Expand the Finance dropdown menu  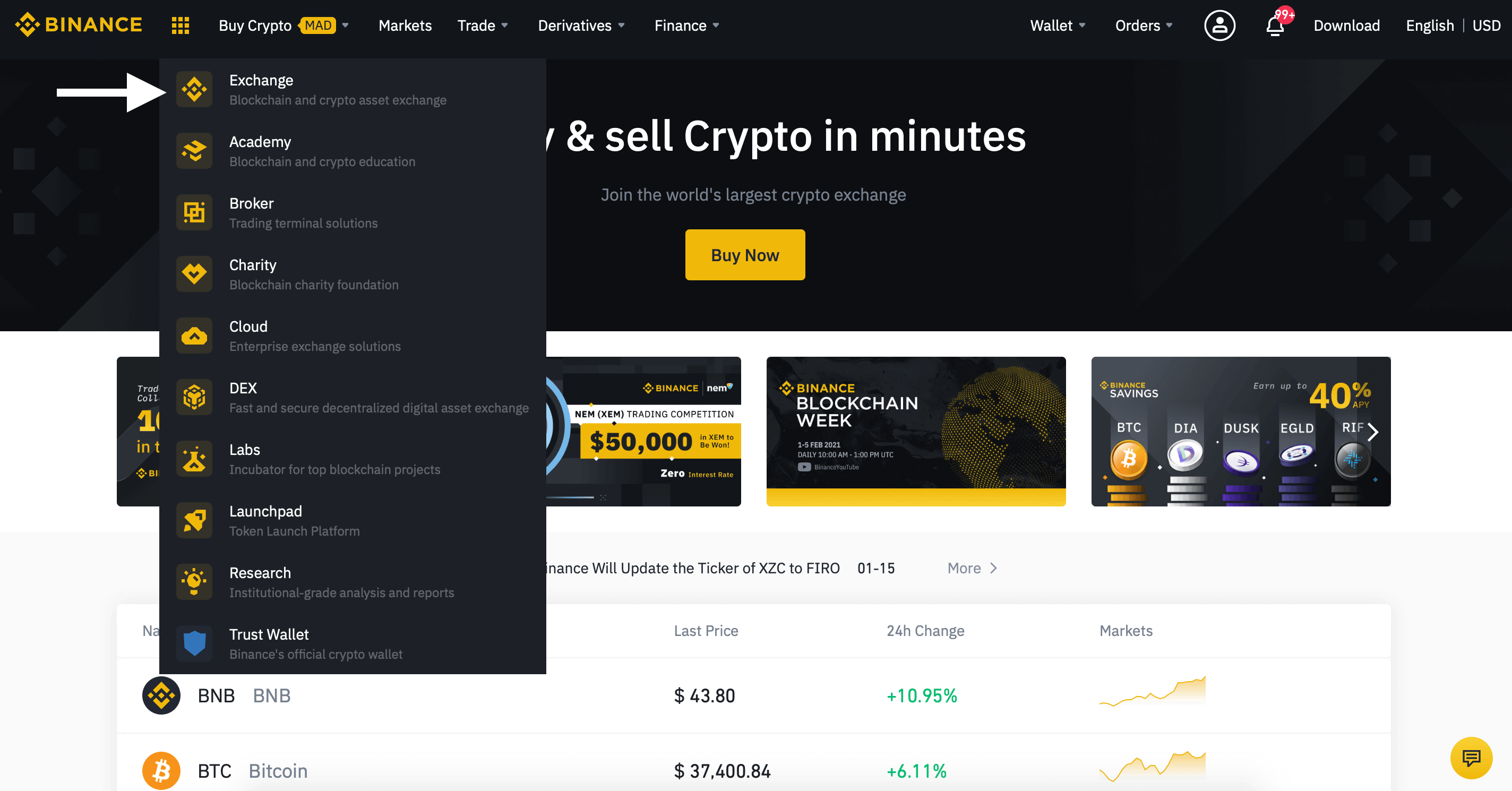click(686, 25)
